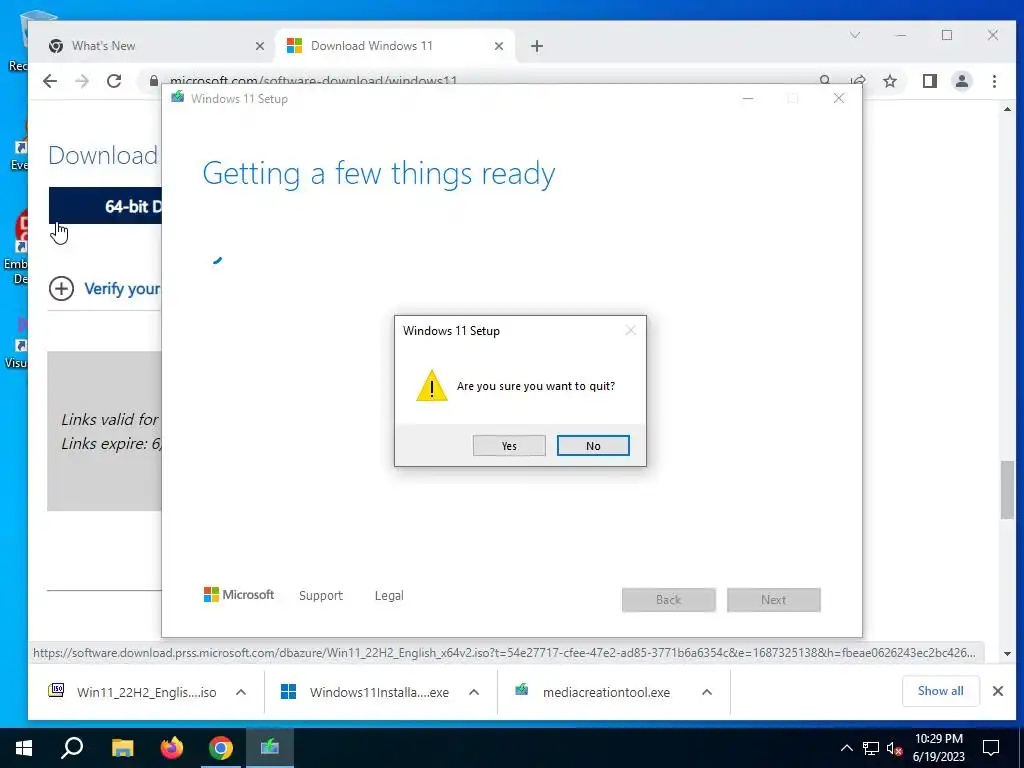Viewport: 1024px width, 768px height.
Task: Close the Windows 11 Setup window
Action: pyautogui.click(x=839, y=99)
